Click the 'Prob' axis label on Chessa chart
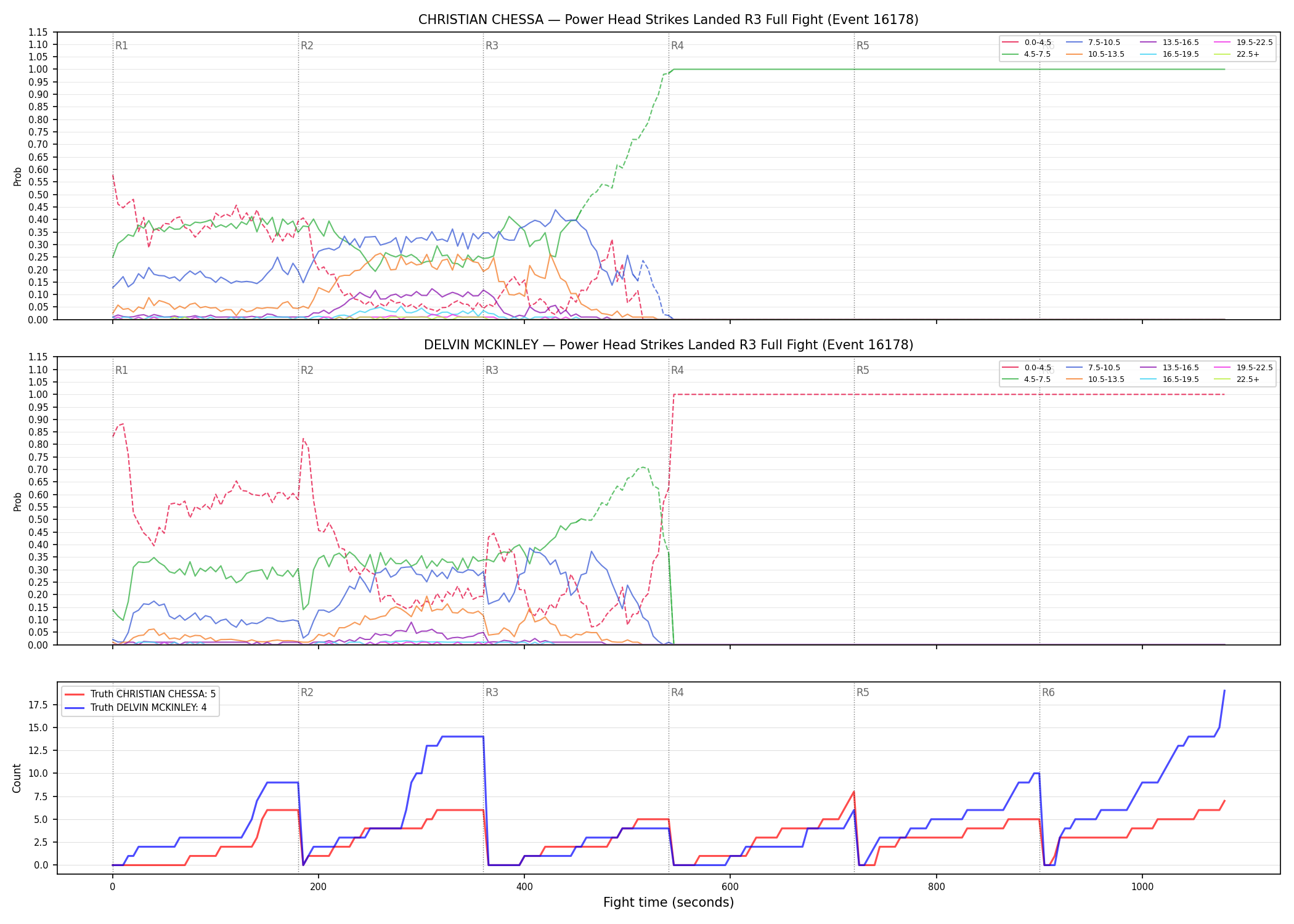The height and width of the screenshot is (924, 1294). (17, 176)
